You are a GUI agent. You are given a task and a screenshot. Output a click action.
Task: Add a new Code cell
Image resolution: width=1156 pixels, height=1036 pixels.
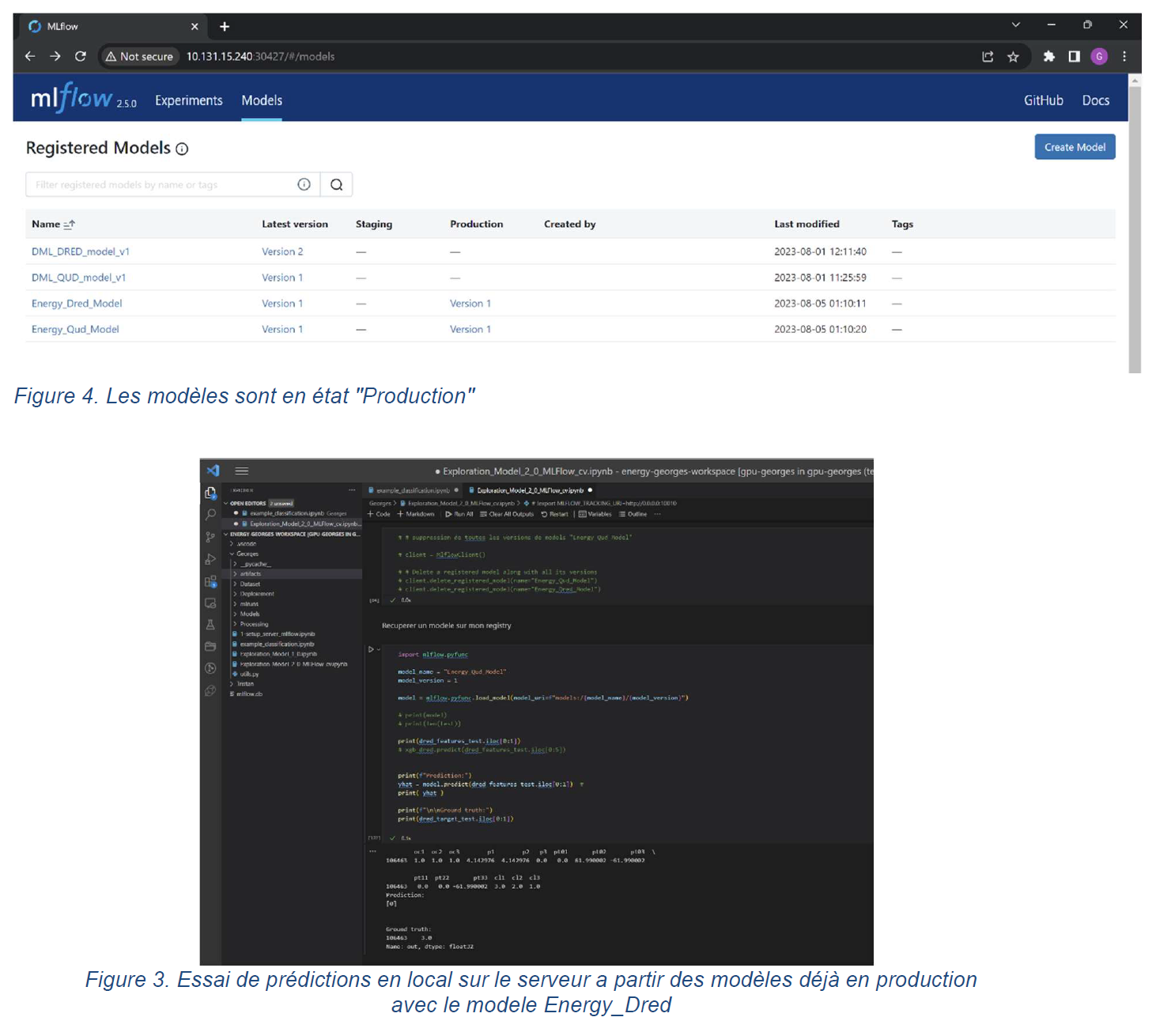(x=379, y=513)
